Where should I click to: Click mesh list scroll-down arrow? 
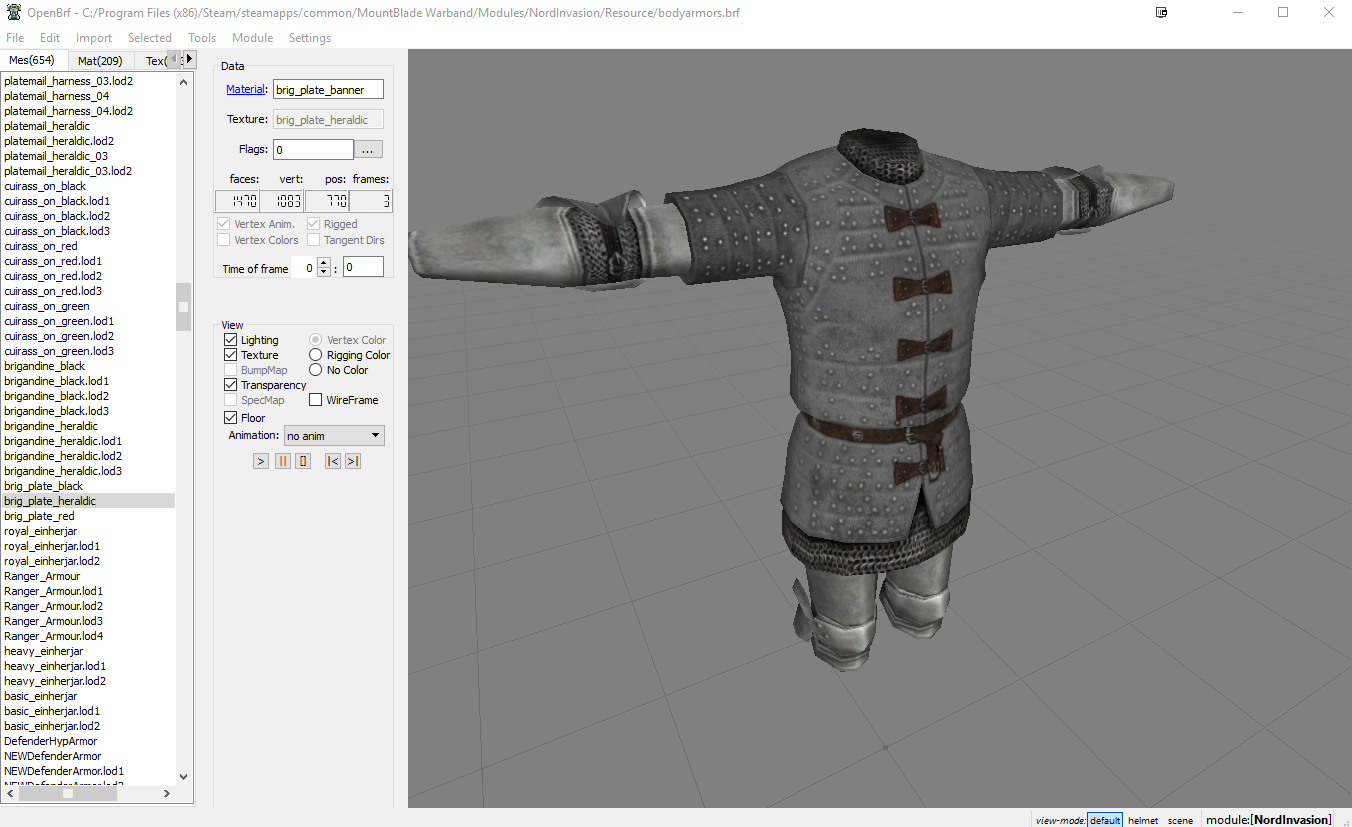pyautogui.click(x=183, y=776)
